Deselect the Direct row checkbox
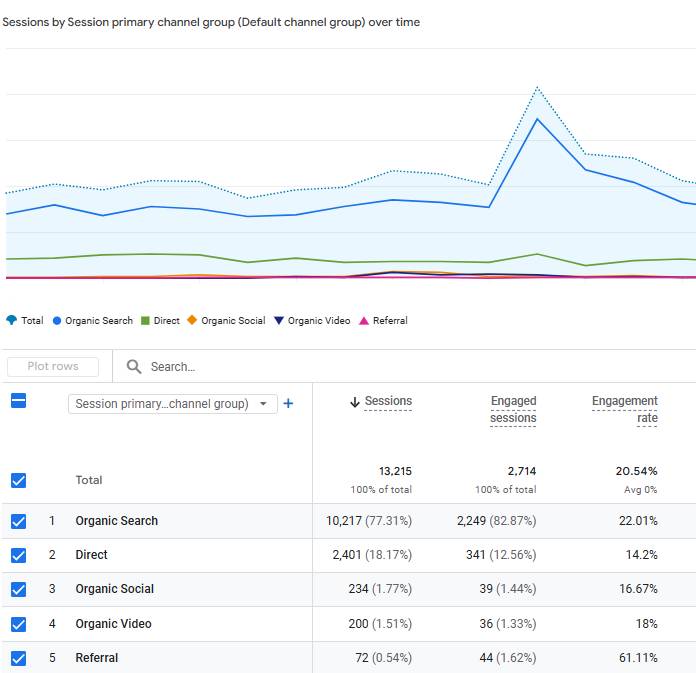This screenshot has height=673, width=696. click(x=18, y=555)
